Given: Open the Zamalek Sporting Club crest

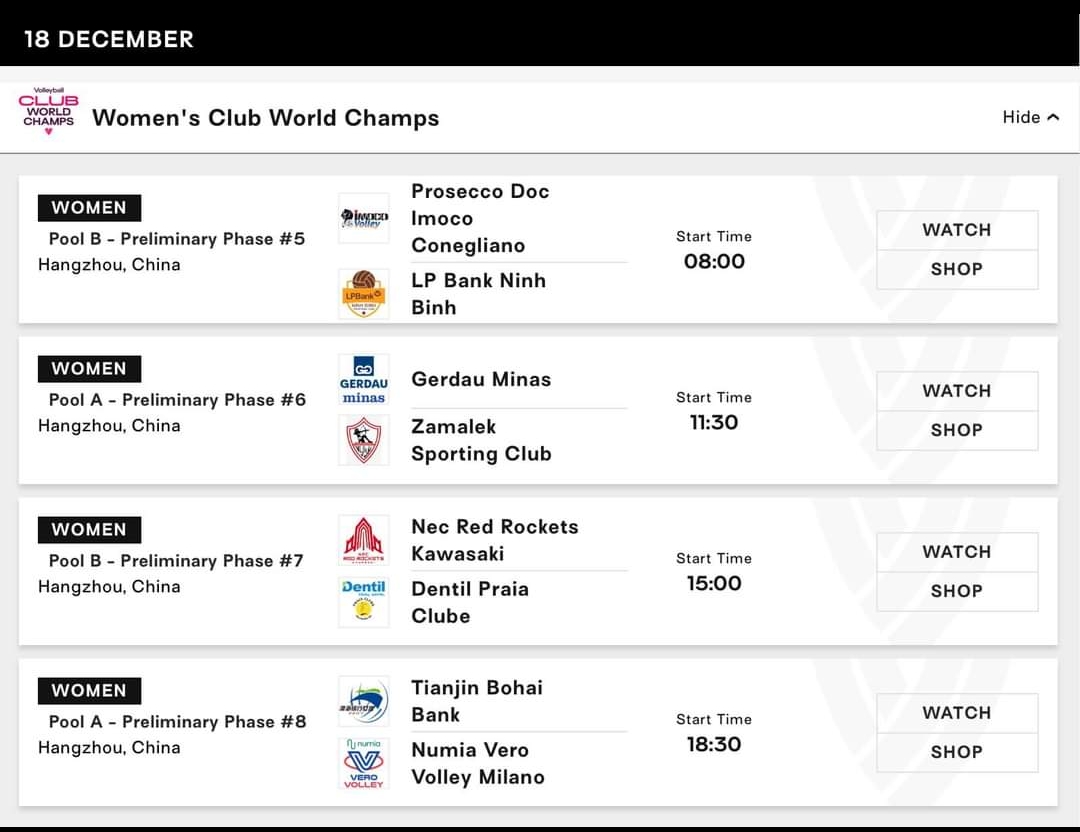Looking at the screenshot, I should pos(364,440).
